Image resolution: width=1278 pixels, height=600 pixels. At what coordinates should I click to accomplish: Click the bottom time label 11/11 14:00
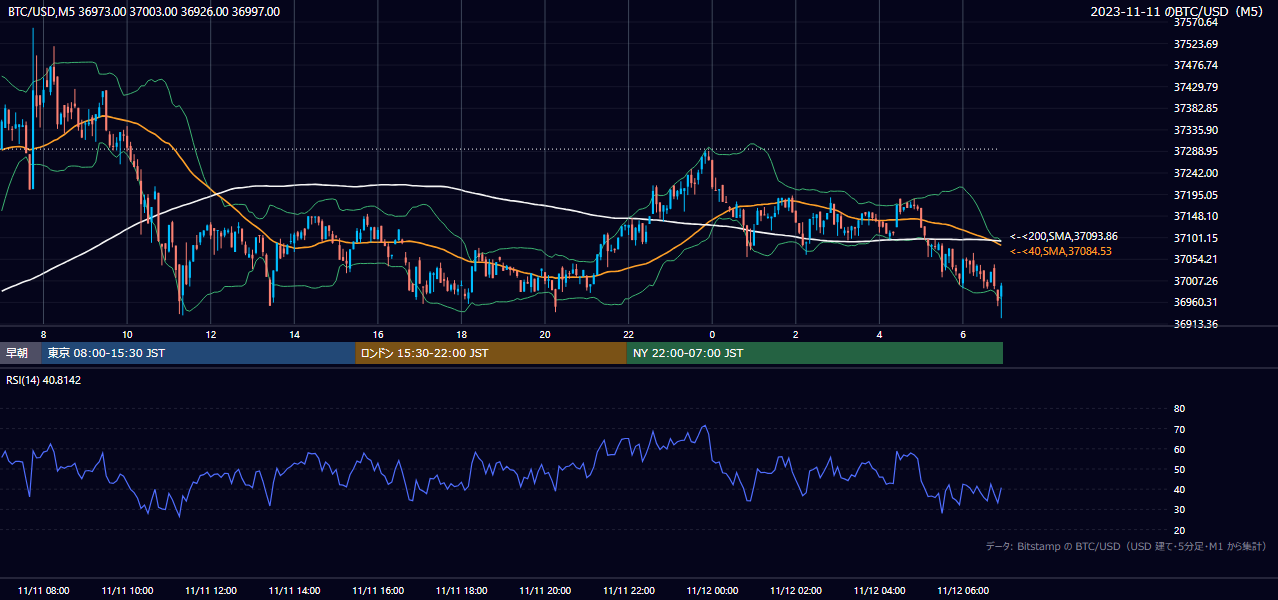294,590
